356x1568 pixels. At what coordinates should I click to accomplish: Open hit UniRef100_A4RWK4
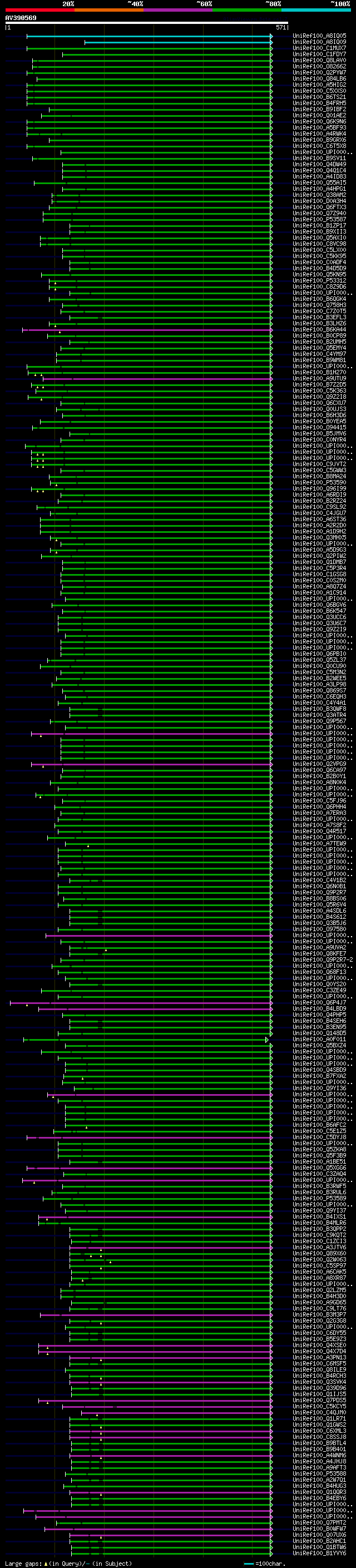click(x=319, y=134)
